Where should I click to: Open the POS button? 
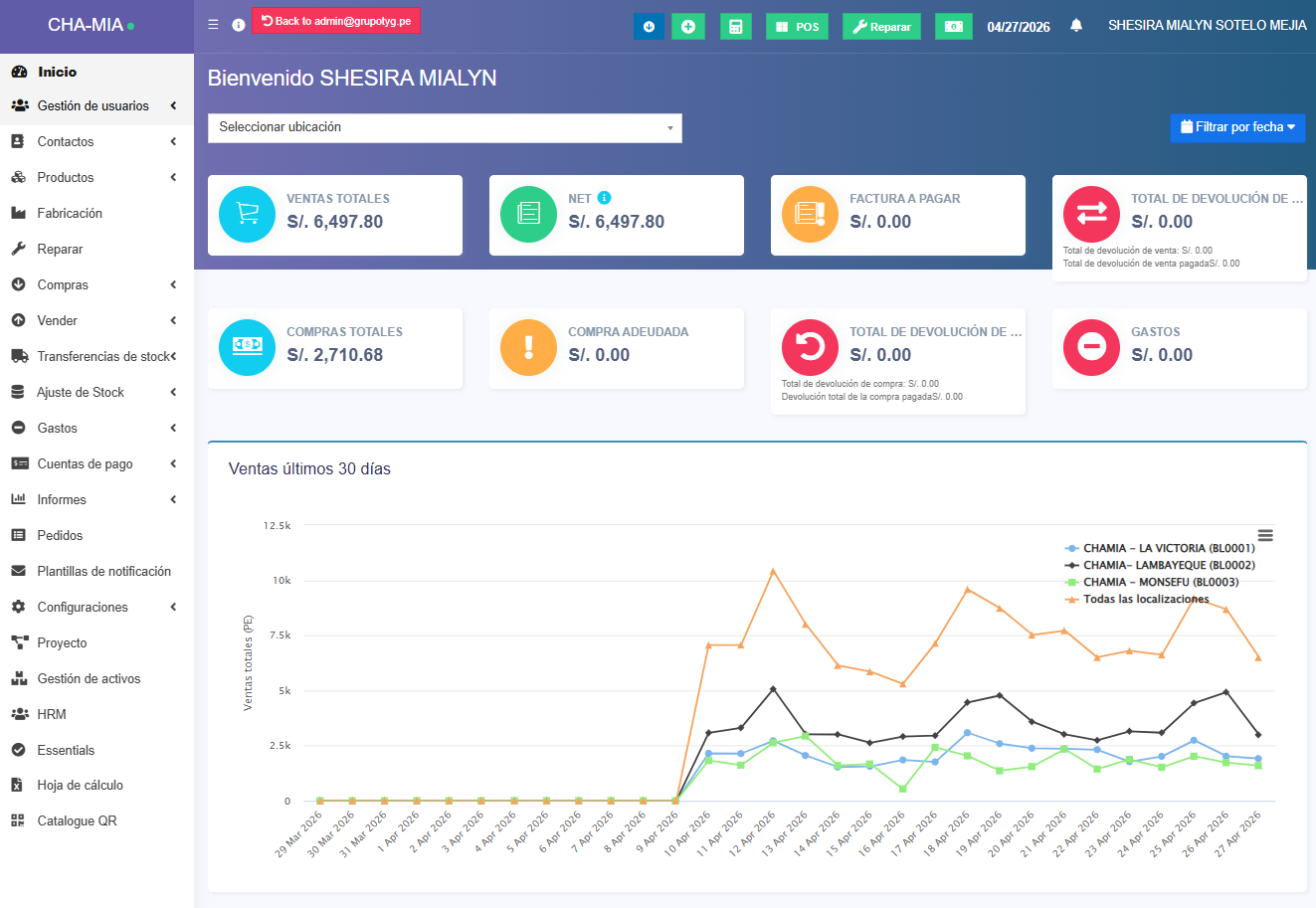click(x=797, y=27)
